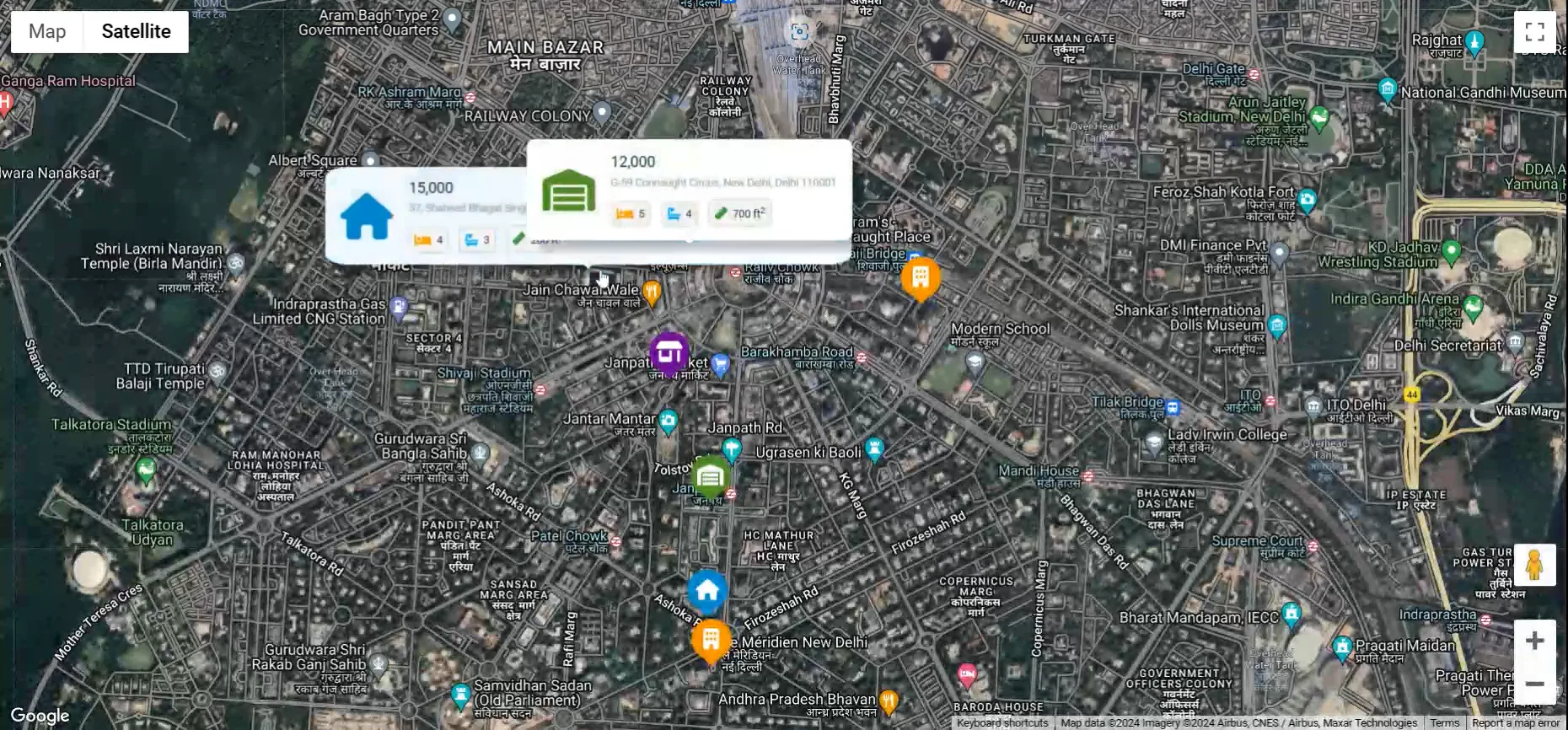The height and width of the screenshot is (730, 1568).
Task: Select the Rajghat landmark pin
Action: (1474, 41)
